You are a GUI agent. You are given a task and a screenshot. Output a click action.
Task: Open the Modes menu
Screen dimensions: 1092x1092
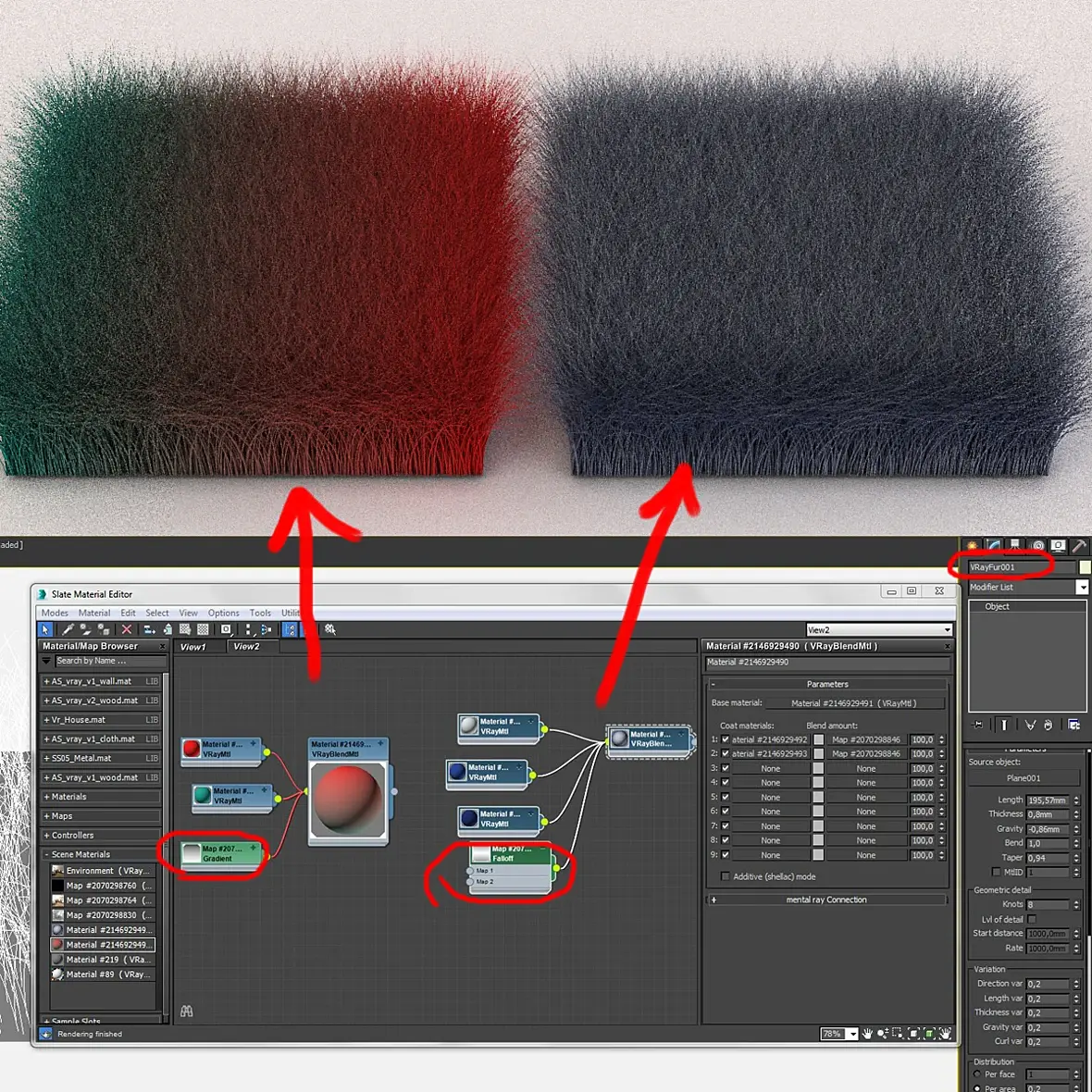pyautogui.click(x=55, y=613)
